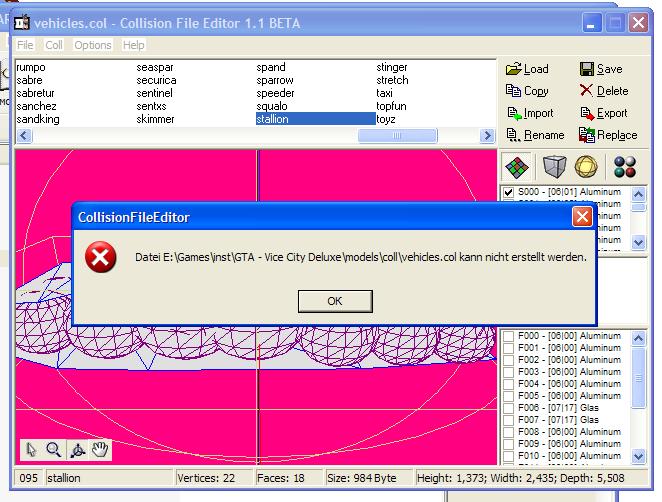Toggle the colored mesh faces view
The width and height of the screenshot is (662, 502).
[516, 166]
